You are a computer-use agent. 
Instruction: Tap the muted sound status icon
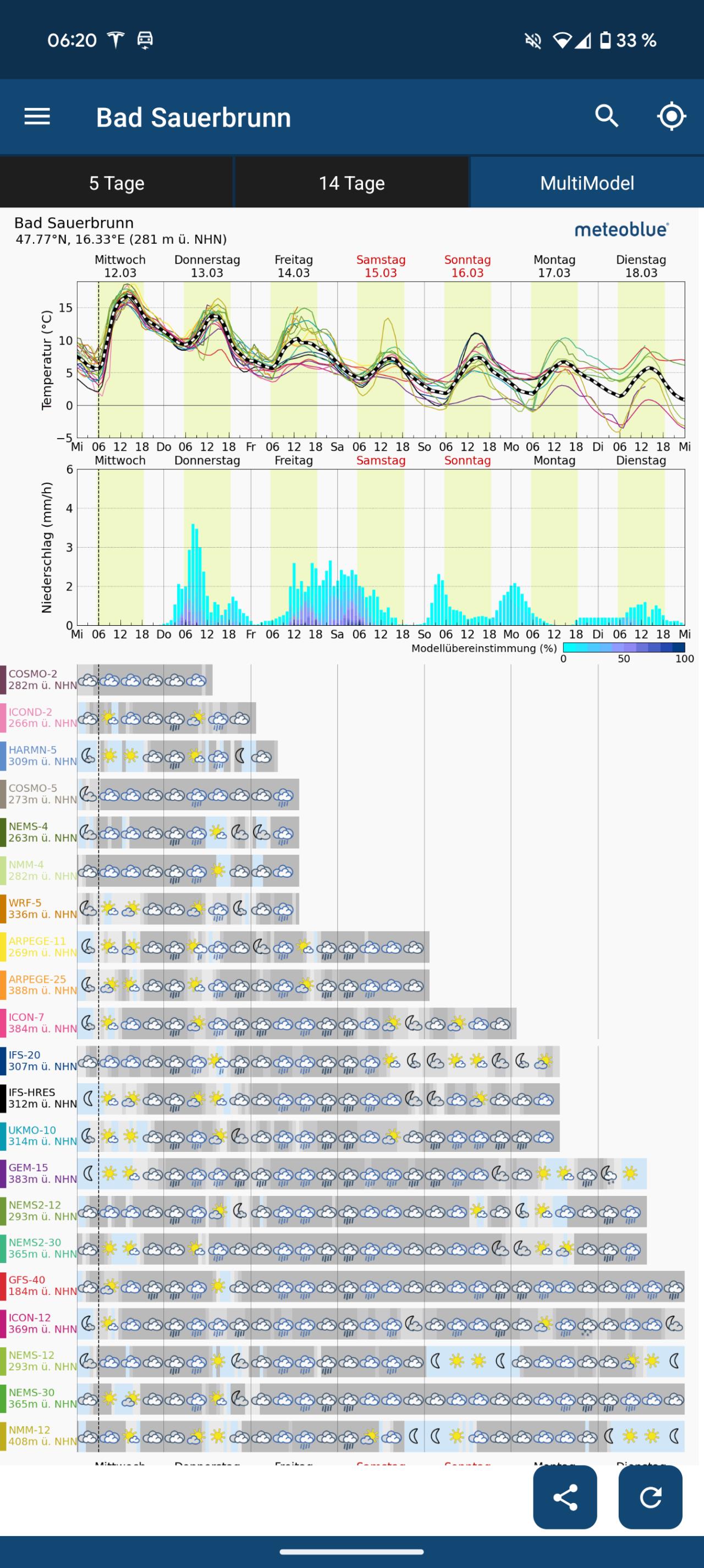click(533, 41)
